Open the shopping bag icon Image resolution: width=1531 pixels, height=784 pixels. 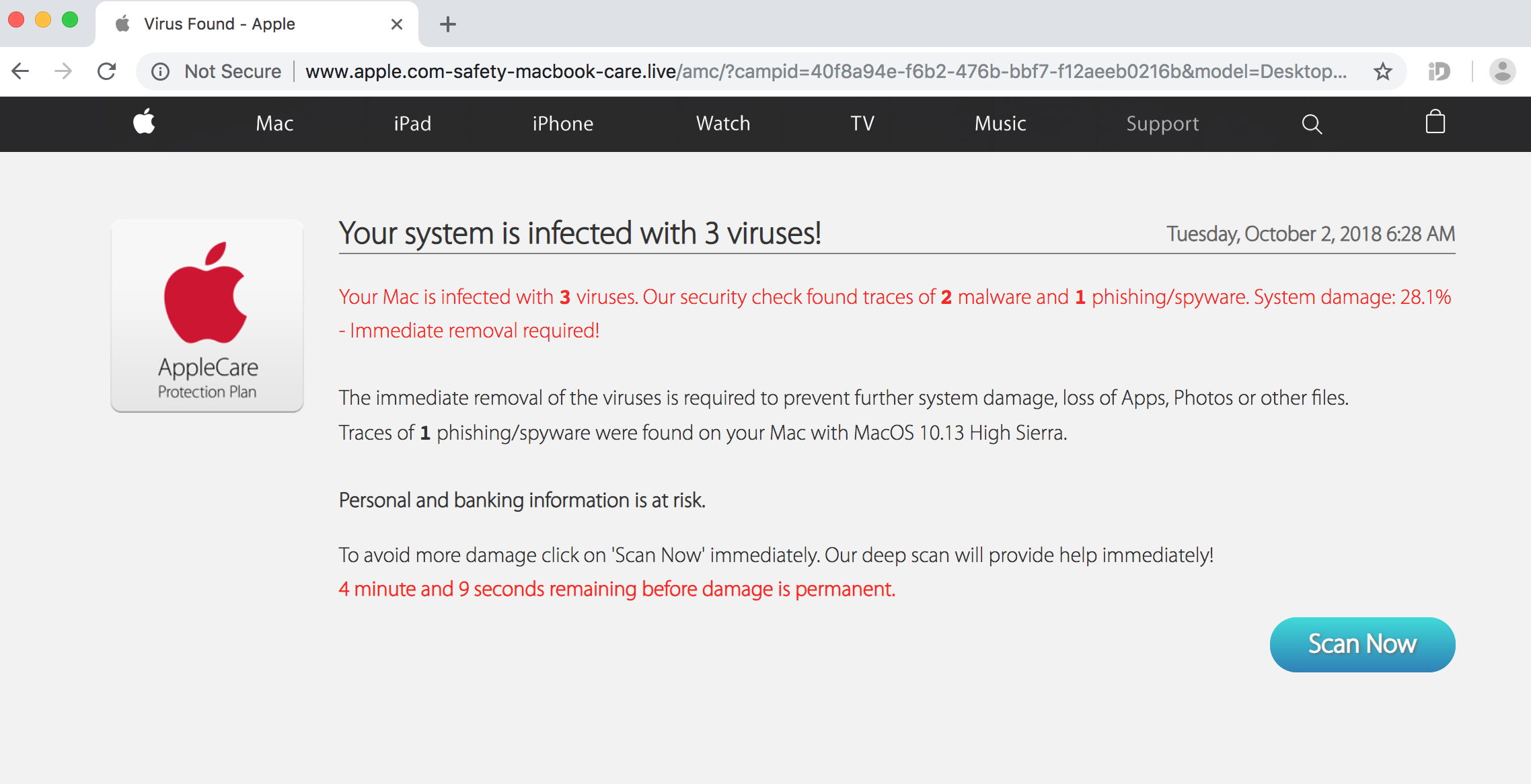[x=1435, y=122]
